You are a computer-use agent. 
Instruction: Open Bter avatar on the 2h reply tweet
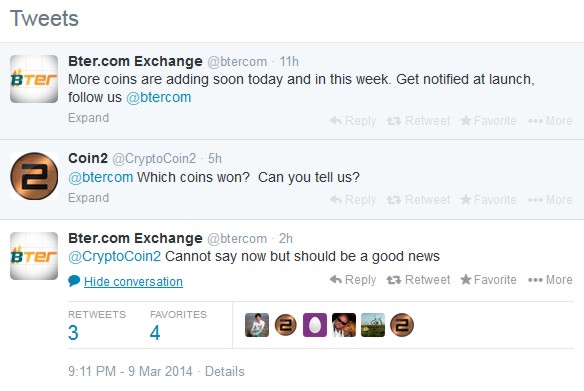click(34, 256)
